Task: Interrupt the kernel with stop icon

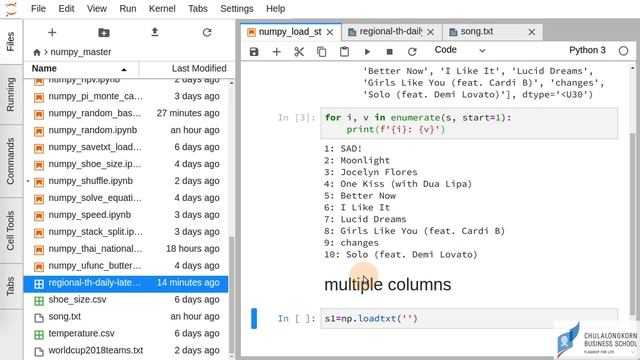Action: 389,52
